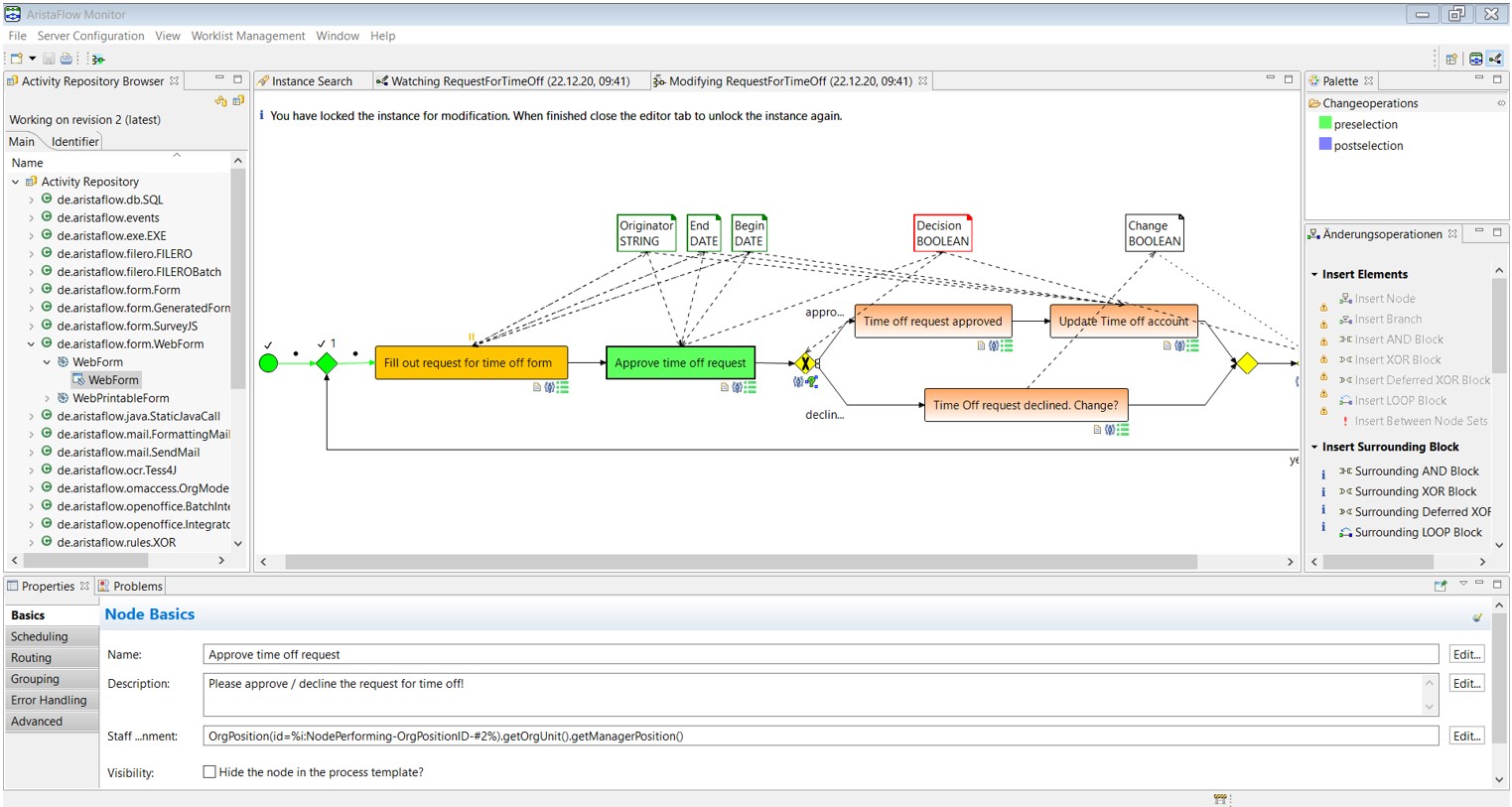Screen dimensions: 1512x807
Task: Click into the Staff assignment field
Action: tap(820, 737)
